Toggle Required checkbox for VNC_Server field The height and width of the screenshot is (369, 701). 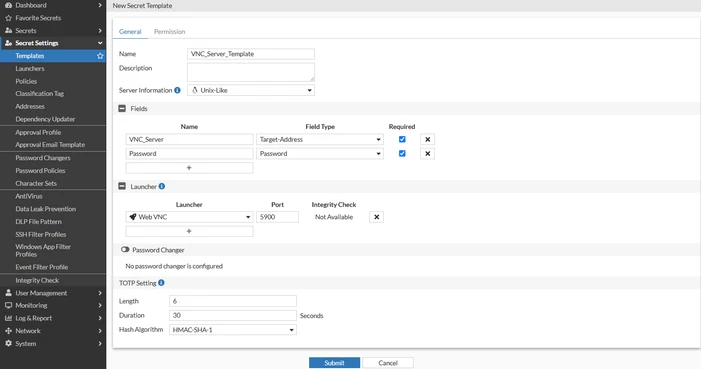tap(402, 139)
